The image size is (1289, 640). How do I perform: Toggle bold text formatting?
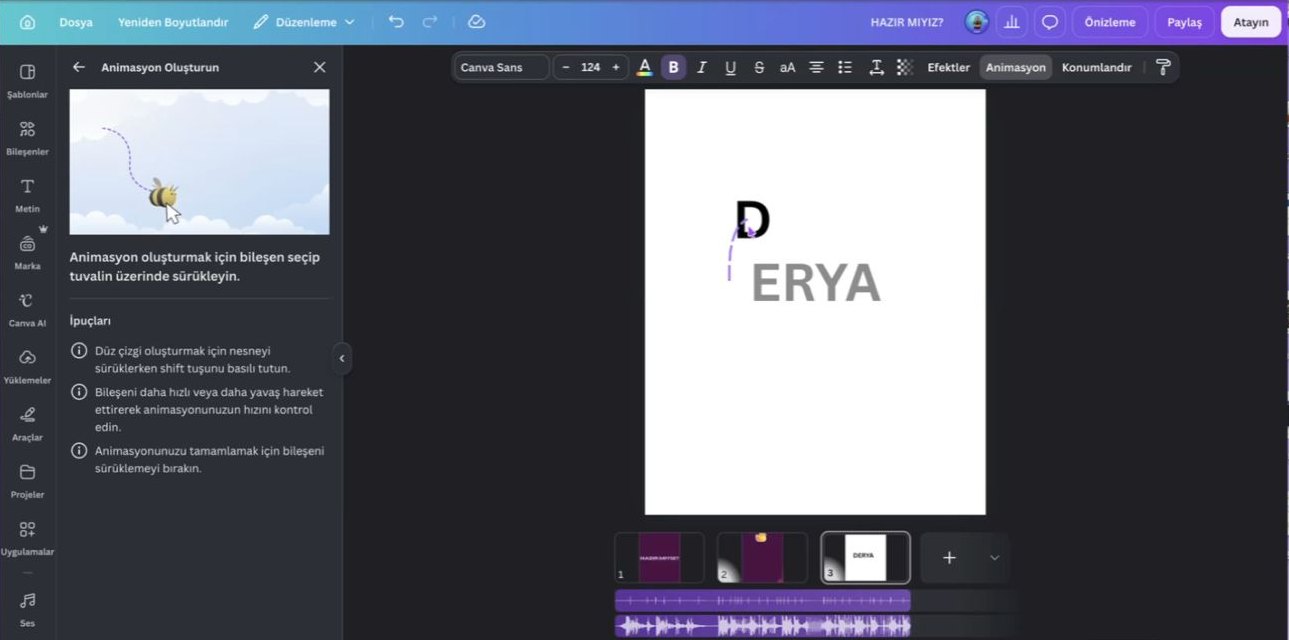click(x=673, y=67)
